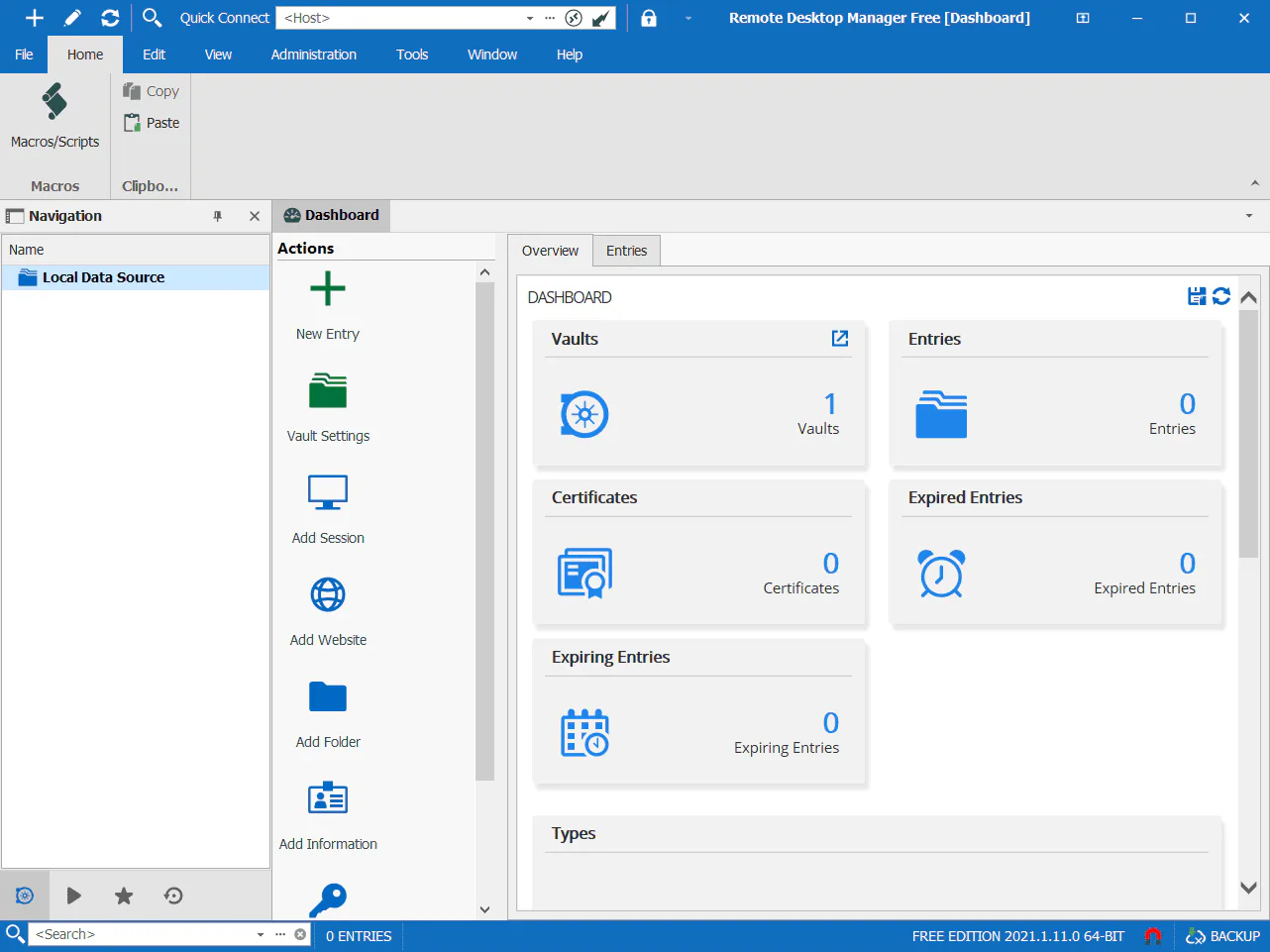Screen dimensions: 1270x952
Task: Select the favorites star icon
Action: 124,896
